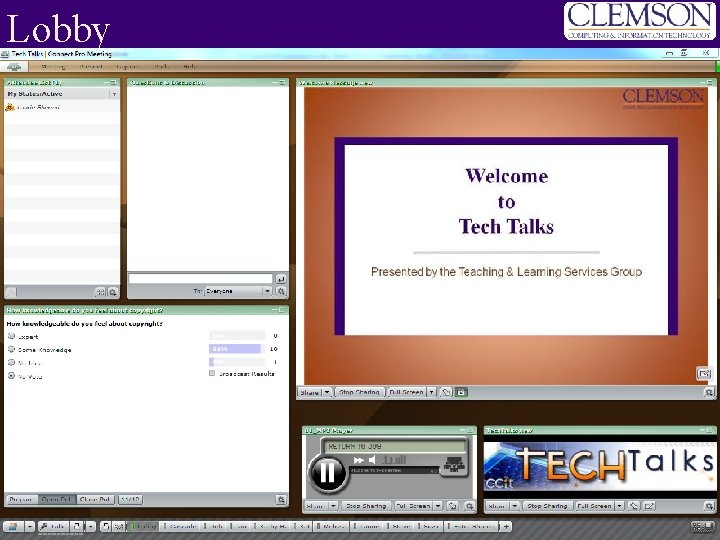The height and width of the screenshot is (540, 720).
Task: Switch to the Lobby layout tab
Action: (145, 527)
